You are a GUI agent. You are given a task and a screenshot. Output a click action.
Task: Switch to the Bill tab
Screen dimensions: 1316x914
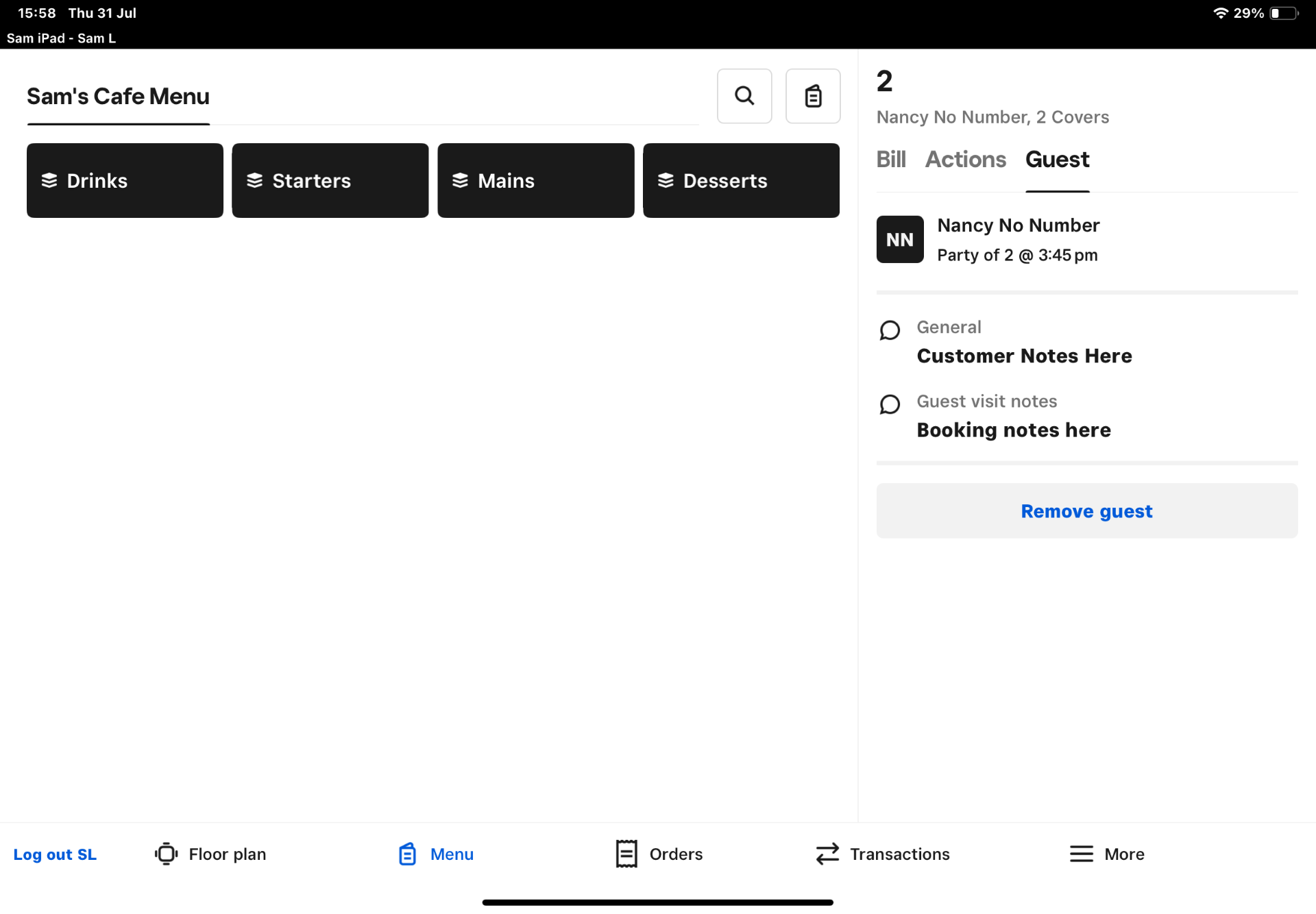click(x=890, y=160)
